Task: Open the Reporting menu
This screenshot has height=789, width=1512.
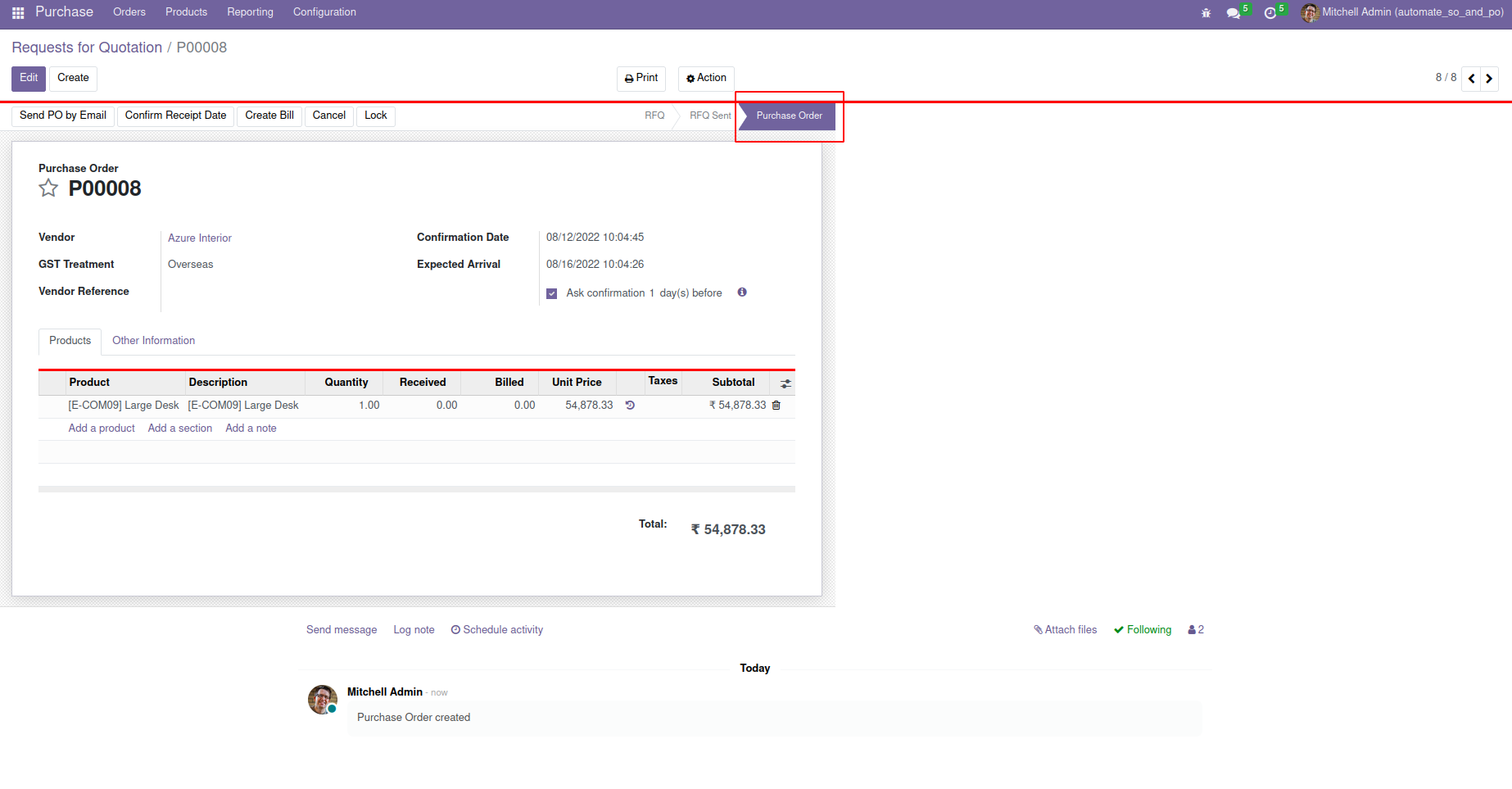Action: [x=250, y=12]
